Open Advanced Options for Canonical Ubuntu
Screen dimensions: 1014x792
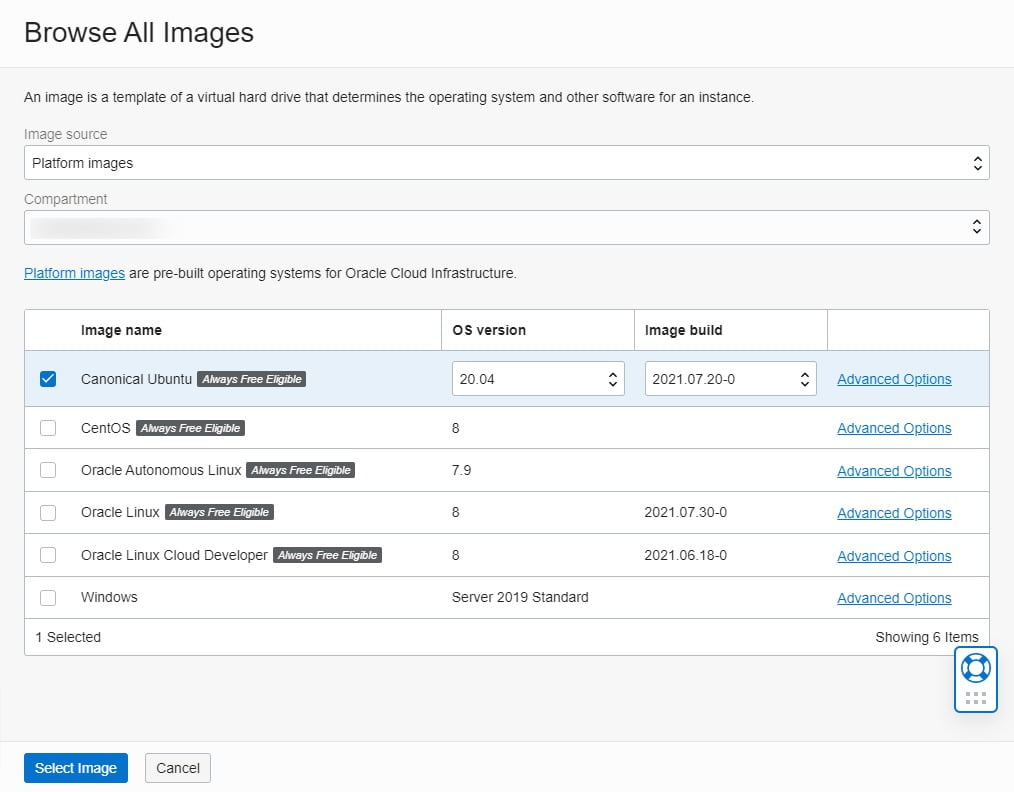pos(894,379)
